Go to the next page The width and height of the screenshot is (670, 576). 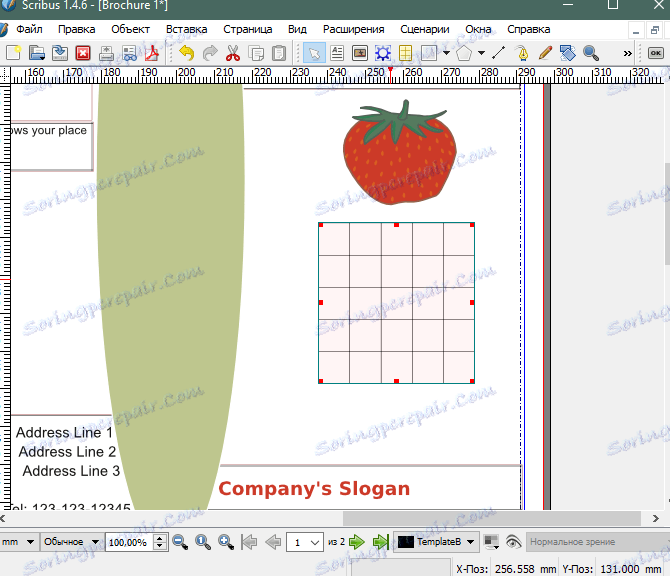pos(357,542)
